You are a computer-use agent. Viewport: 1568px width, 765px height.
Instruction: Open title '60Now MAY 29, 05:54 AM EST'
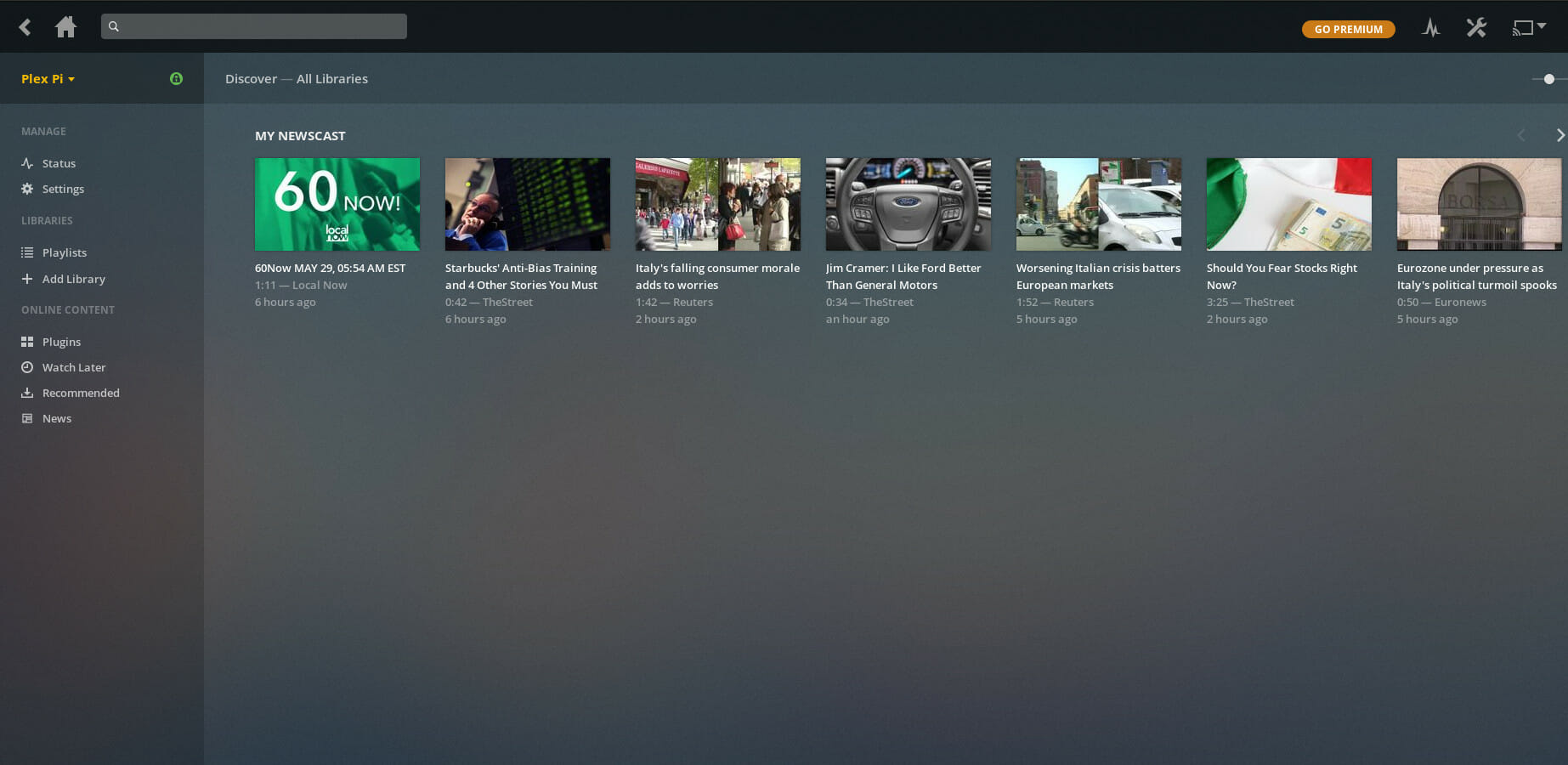click(x=331, y=268)
